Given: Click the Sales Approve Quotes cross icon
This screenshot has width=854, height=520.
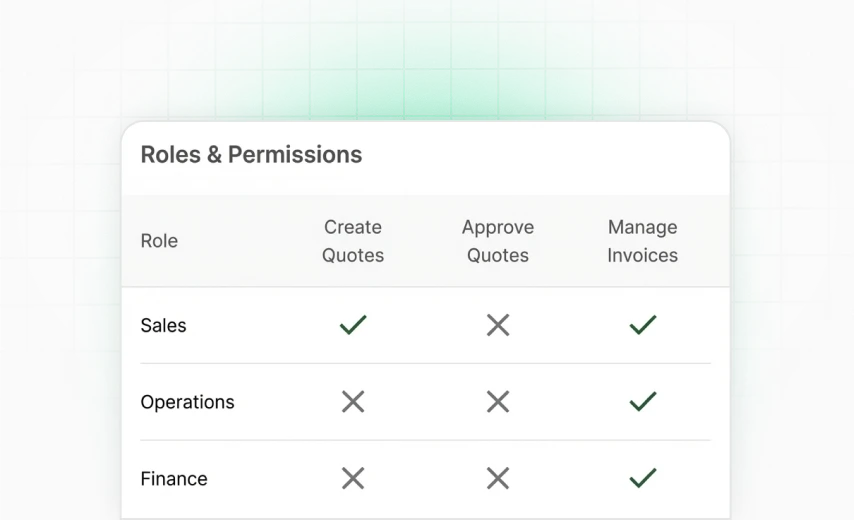Looking at the screenshot, I should [x=498, y=325].
